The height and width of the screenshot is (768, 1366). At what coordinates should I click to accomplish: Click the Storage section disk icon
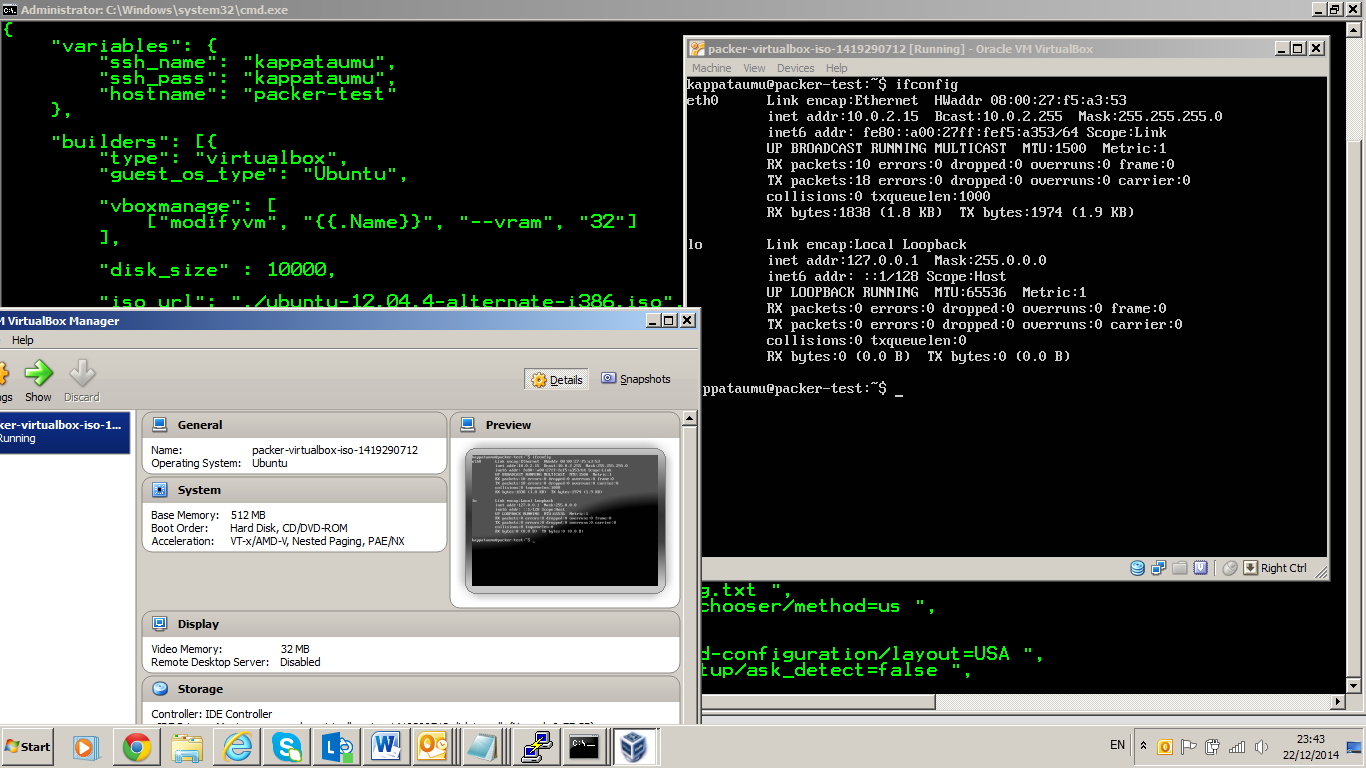pos(159,689)
